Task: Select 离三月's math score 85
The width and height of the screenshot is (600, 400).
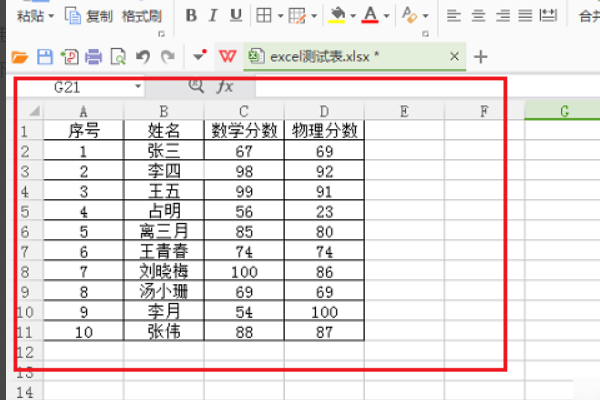Action: (244, 231)
